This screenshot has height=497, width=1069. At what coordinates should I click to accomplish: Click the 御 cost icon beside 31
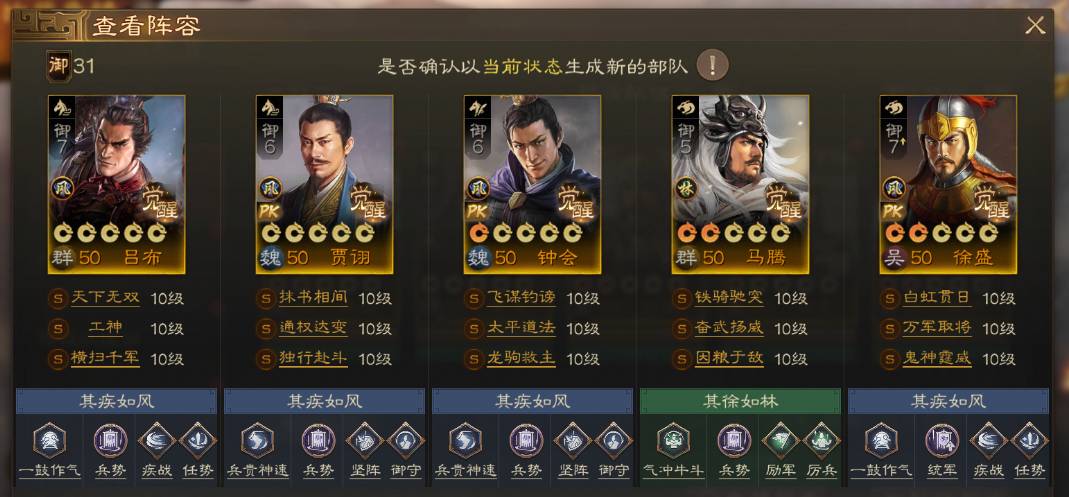pyautogui.click(x=58, y=65)
